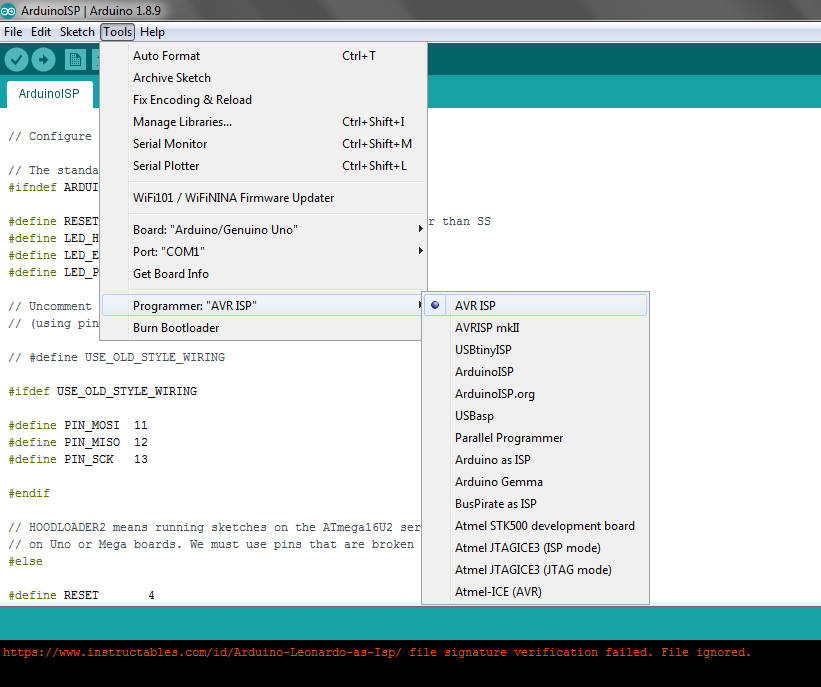Click Burn Bootloader
The height and width of the screenshot is (687, 821).
point(263,328)
